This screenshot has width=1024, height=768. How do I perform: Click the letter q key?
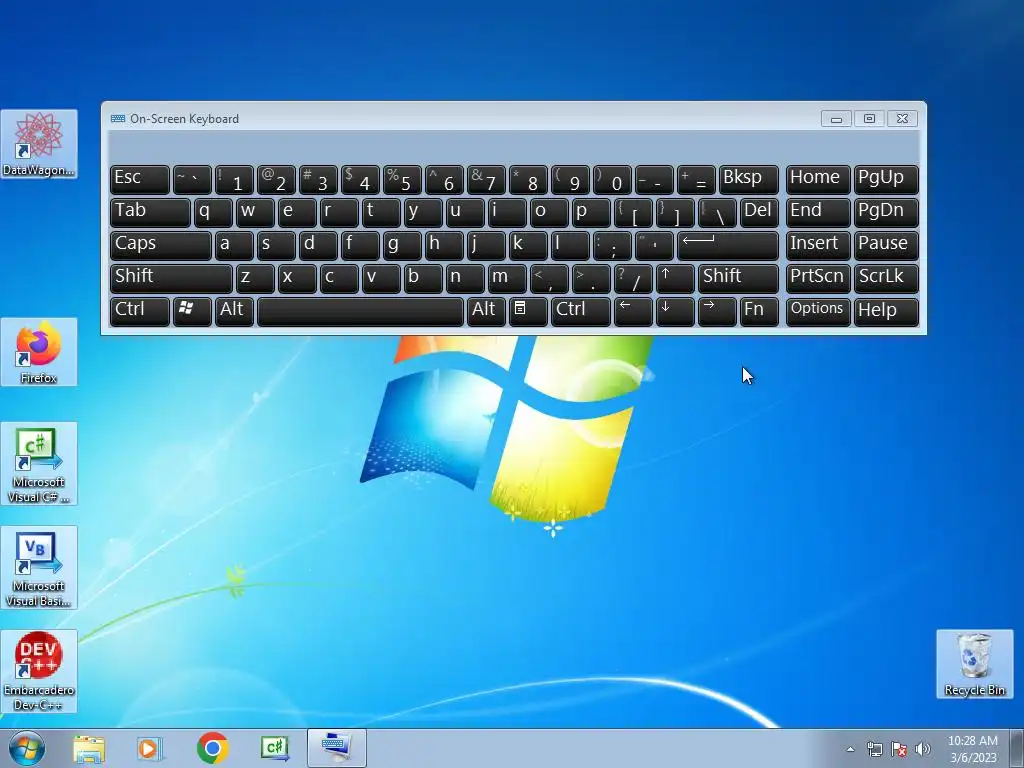213,213
